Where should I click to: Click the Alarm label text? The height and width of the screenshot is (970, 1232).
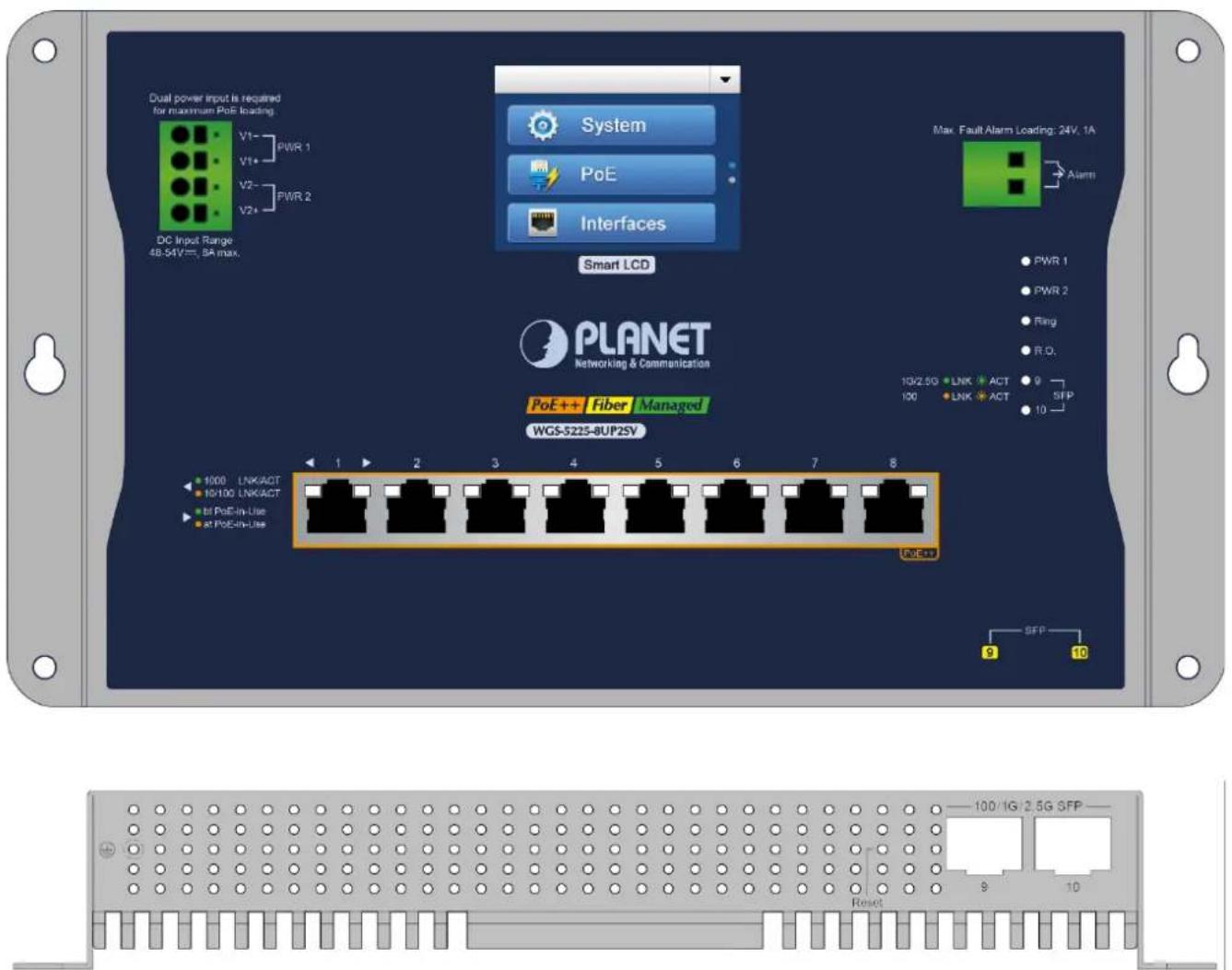[x=1081, y=174]
